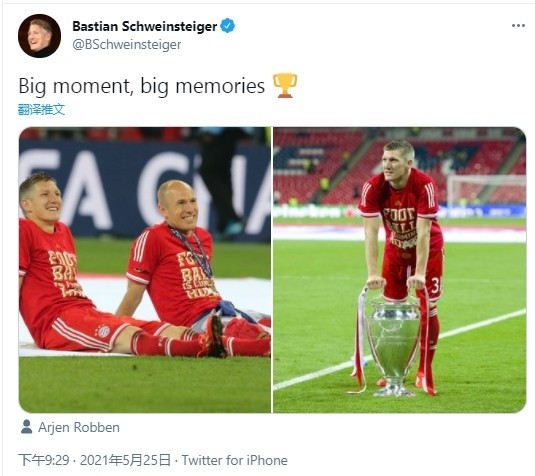Open the @BSchweinsteiger handle link

click(127, 45)
